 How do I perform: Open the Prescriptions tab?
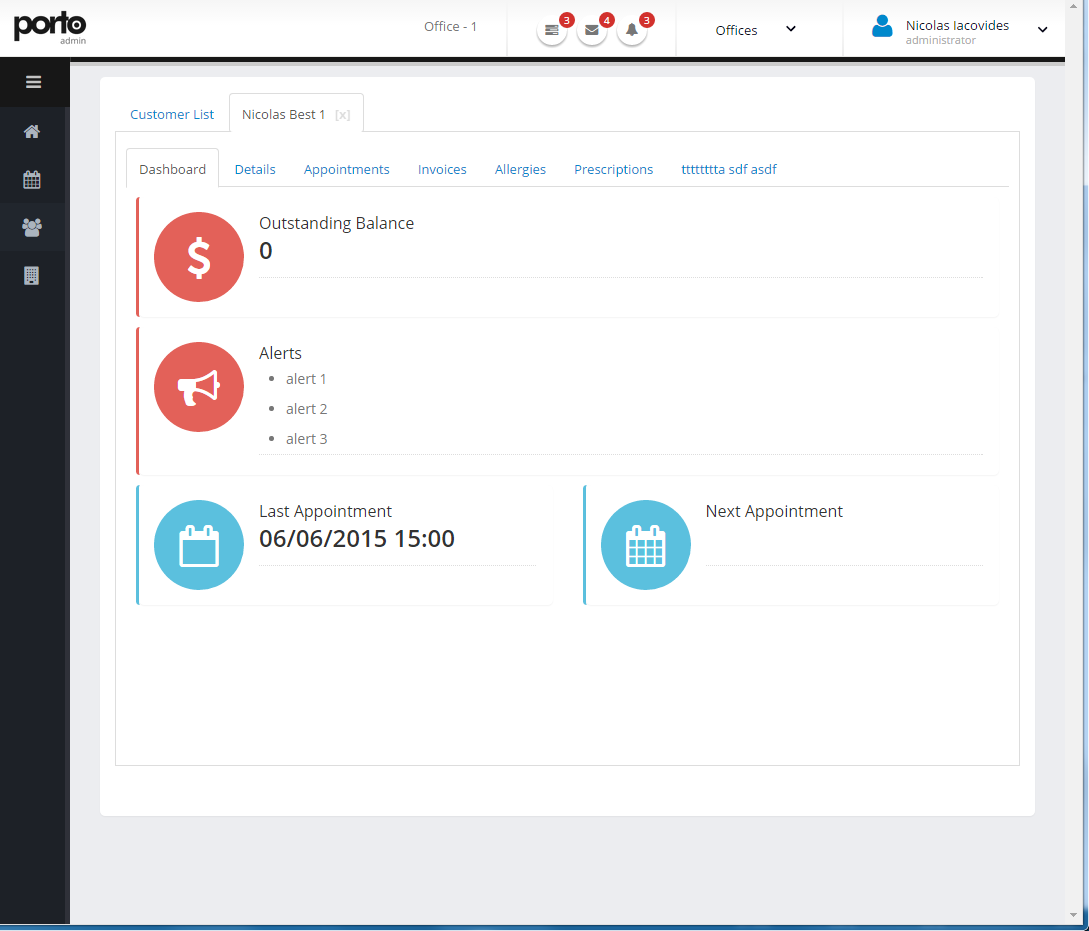click(x=613, y=169)
